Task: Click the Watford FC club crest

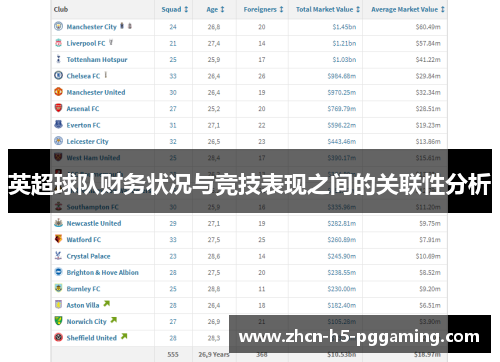Action: (58, 239)
